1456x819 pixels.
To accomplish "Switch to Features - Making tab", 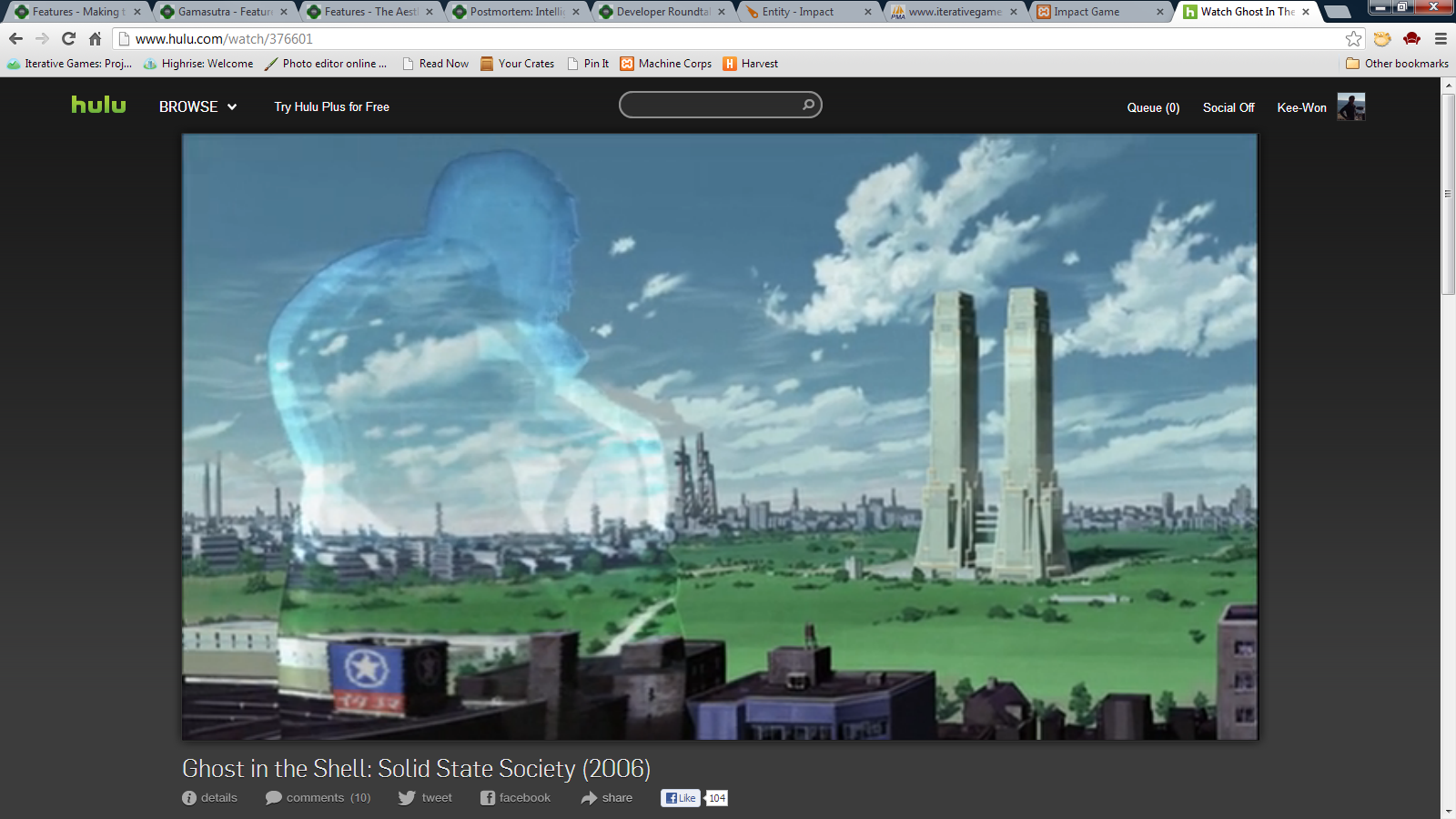I will [x=76, y=12].
